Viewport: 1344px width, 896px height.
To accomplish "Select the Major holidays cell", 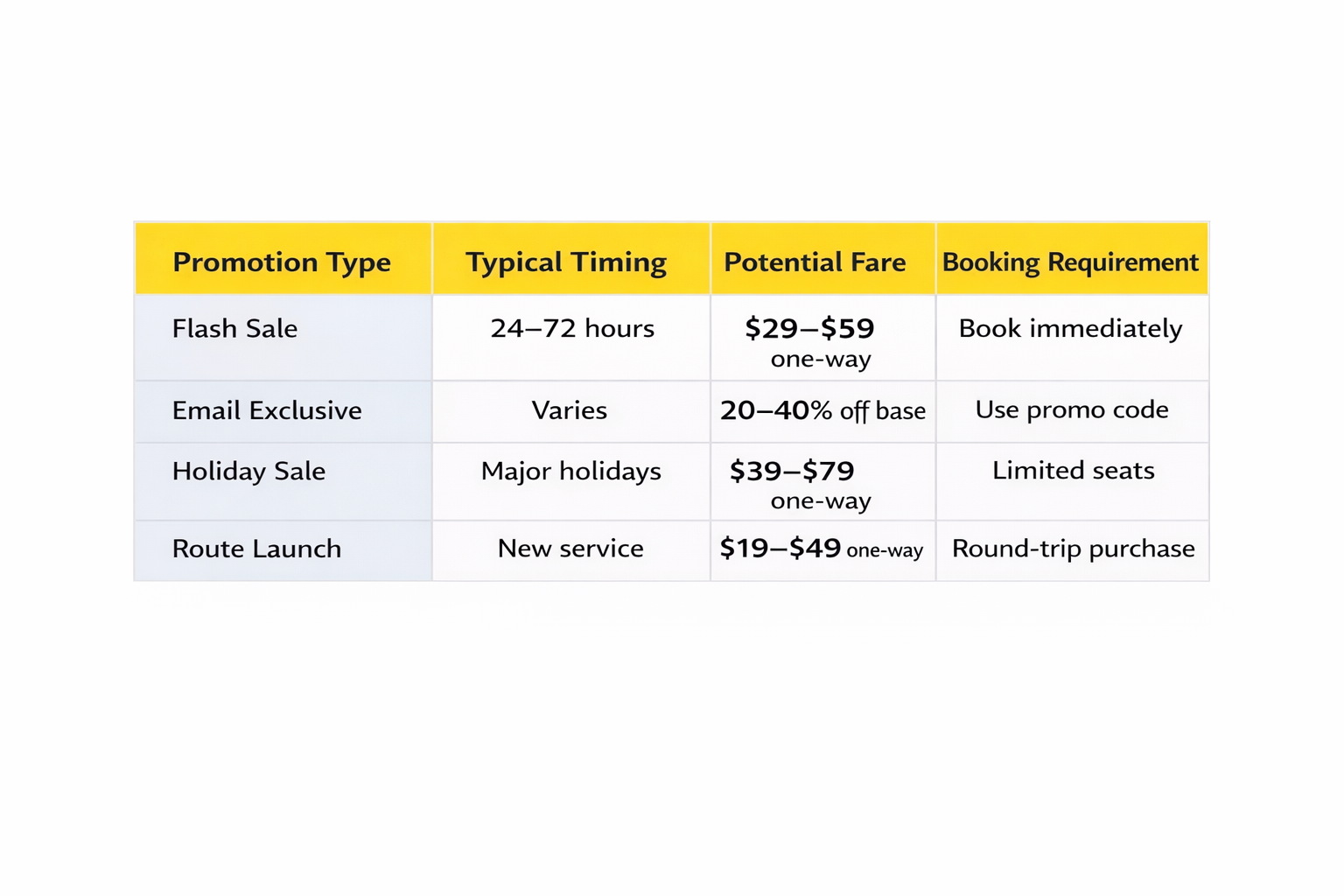I will [570, 472].
